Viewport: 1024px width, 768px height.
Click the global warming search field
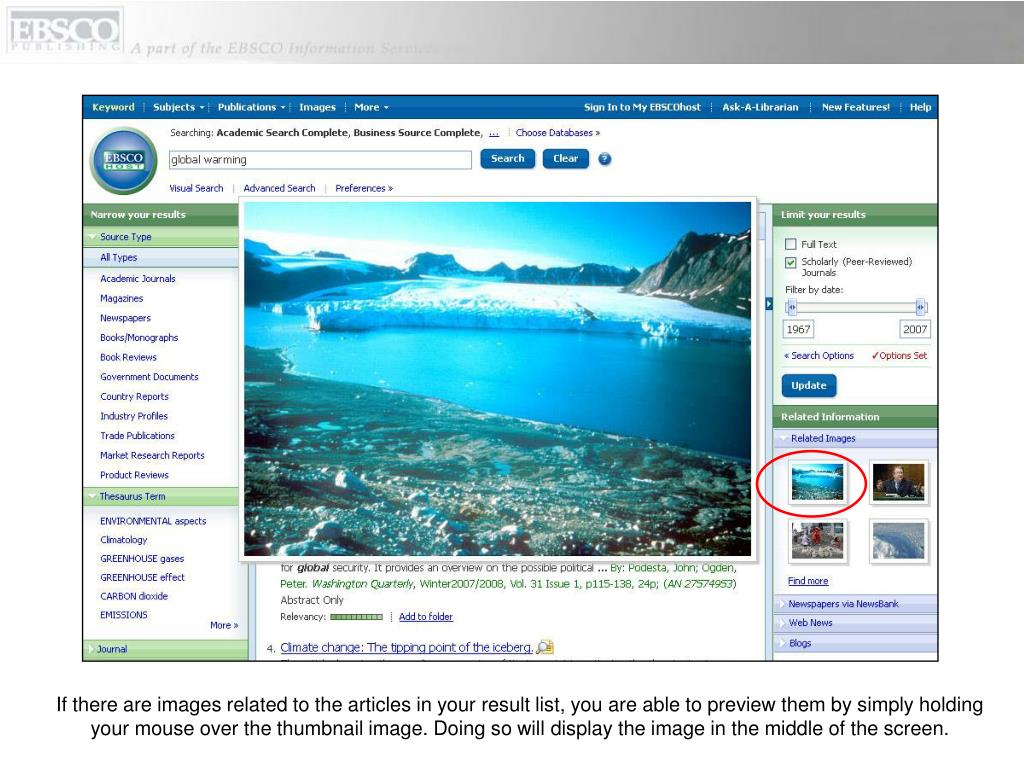[x=320, y=160]
